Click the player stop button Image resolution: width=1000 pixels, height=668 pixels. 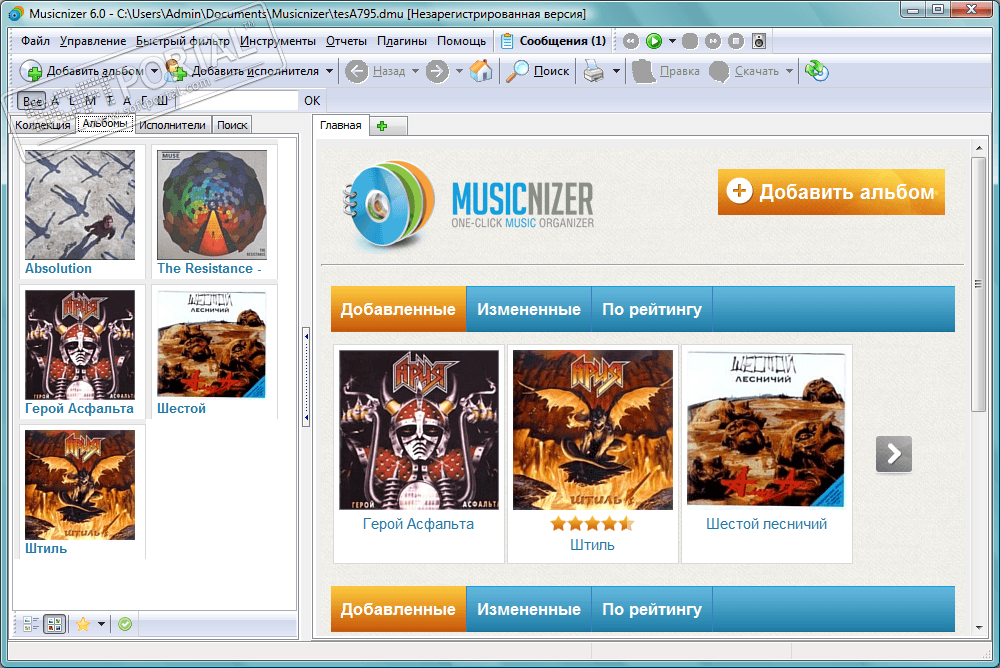click(x=736, y=41)
